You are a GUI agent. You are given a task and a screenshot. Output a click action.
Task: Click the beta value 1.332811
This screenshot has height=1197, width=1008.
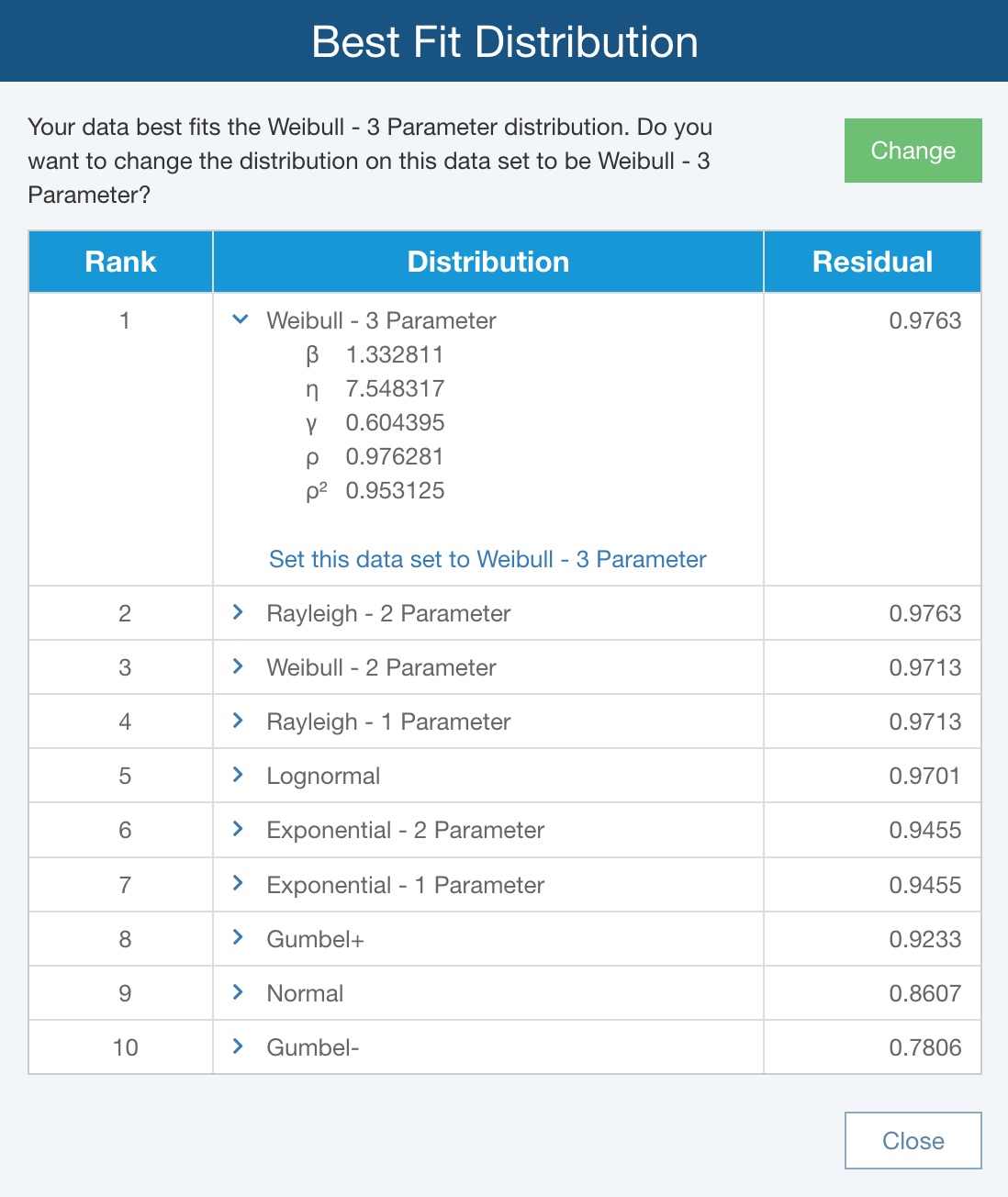click(x=394, y=354)
